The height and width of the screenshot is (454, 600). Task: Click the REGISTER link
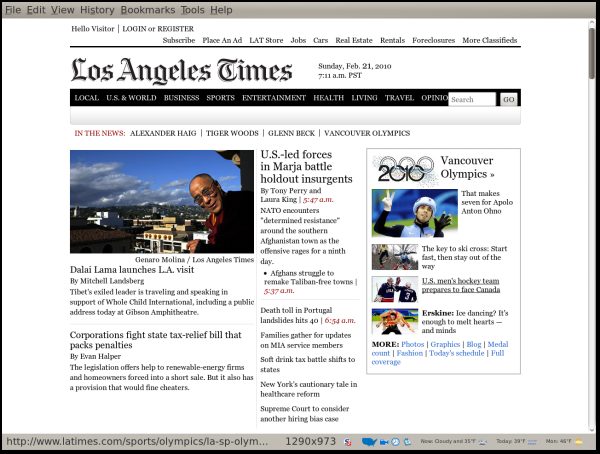[176, 29]
